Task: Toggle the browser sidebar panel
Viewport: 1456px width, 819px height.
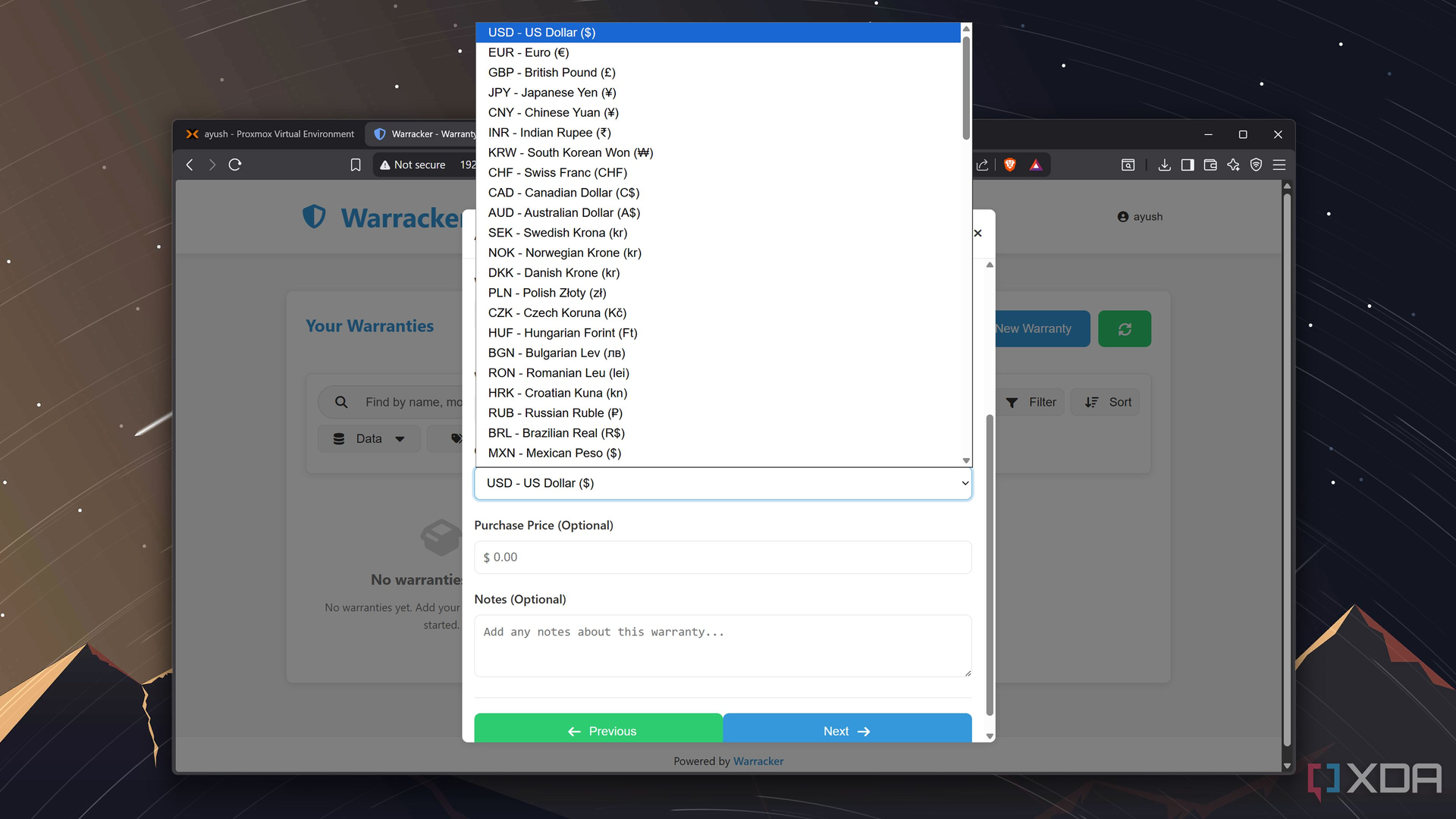Action: tap(1188, 165)
